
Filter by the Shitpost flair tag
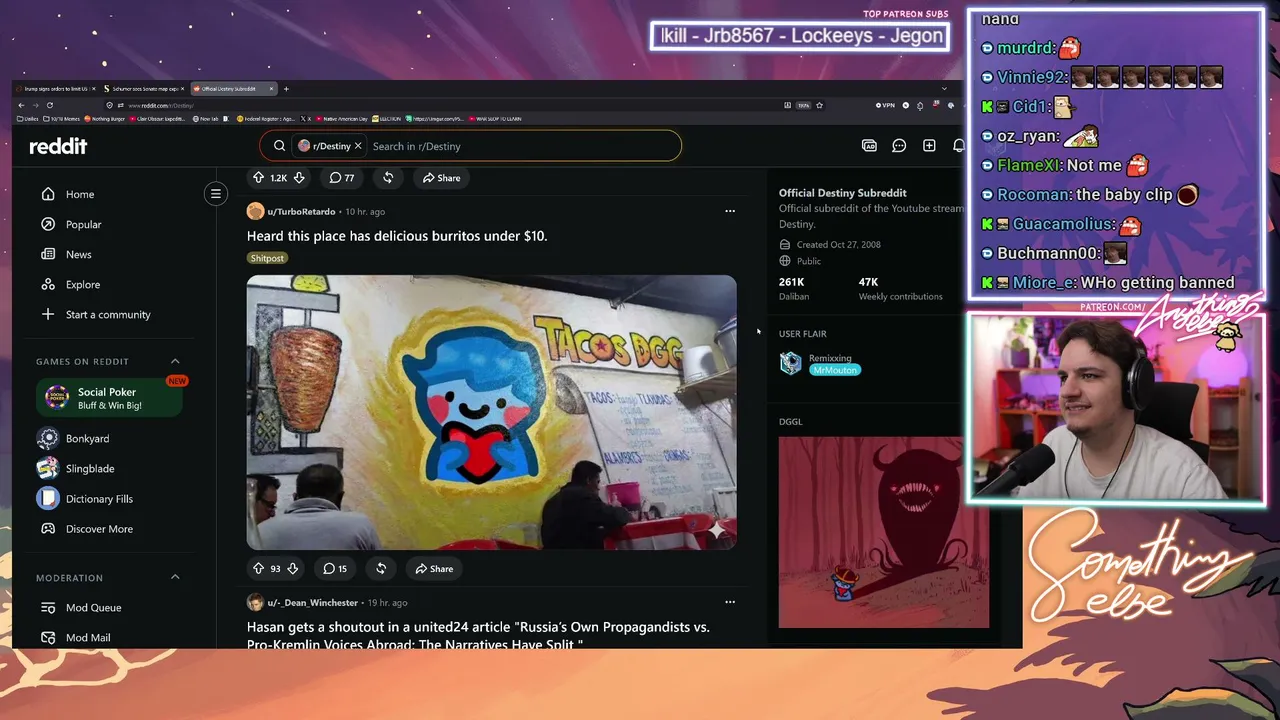(x=267, y=258)
